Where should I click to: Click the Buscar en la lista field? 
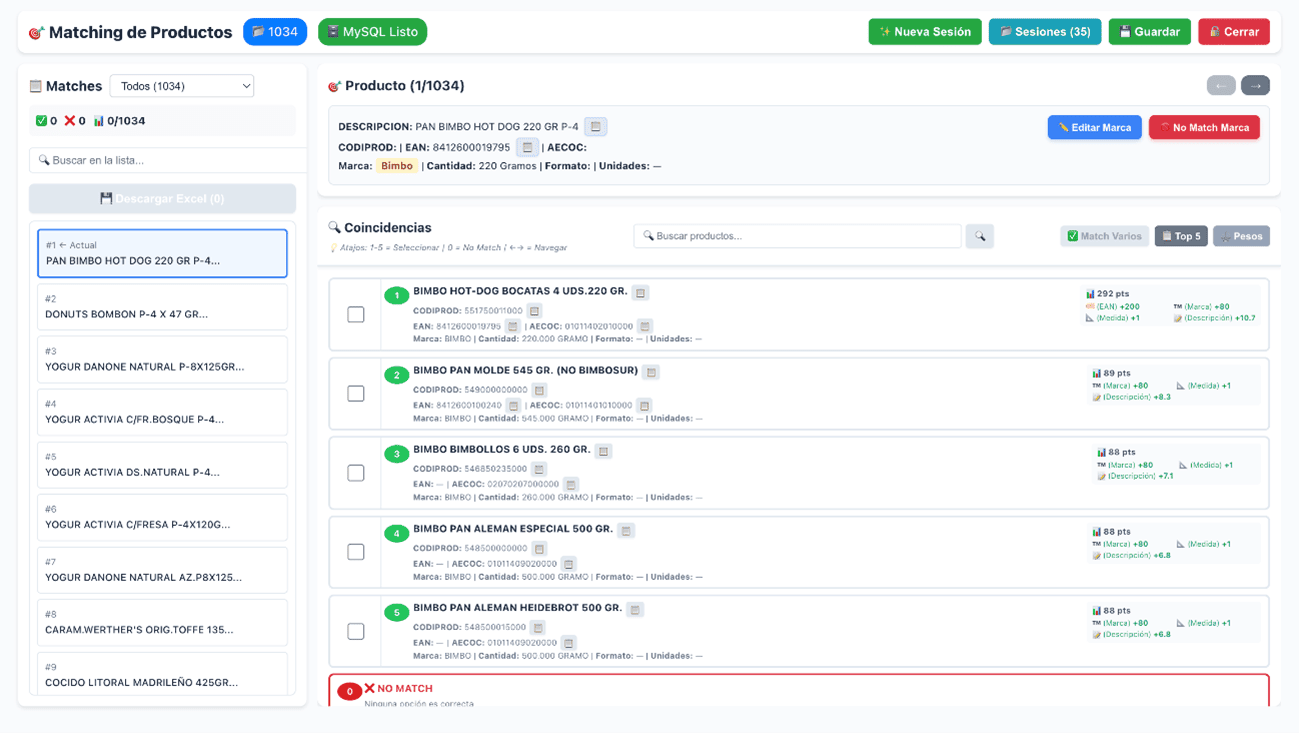click(168, 160)
